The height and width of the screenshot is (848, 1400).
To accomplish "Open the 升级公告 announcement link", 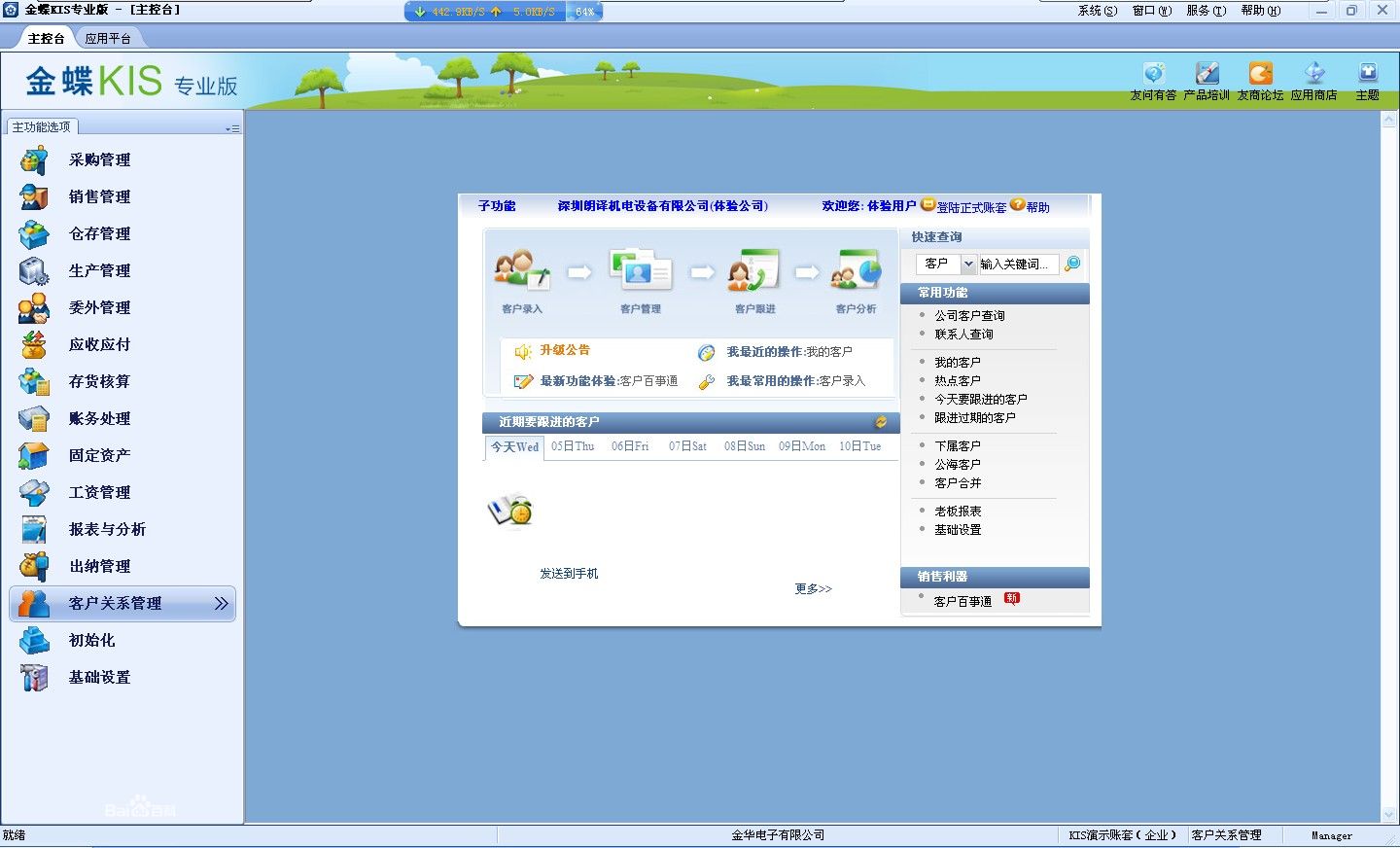I will click(x=565, y=350).
